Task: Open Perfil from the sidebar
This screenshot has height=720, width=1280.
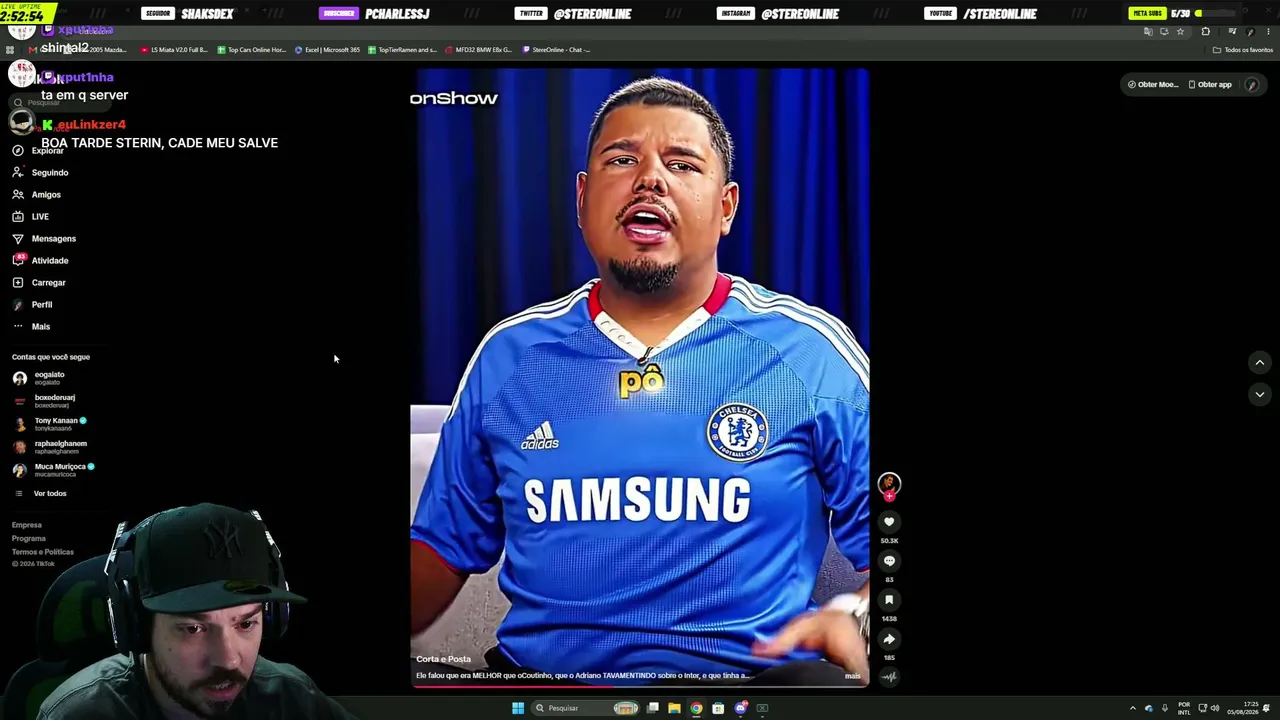Action: [x=32, y=304]
